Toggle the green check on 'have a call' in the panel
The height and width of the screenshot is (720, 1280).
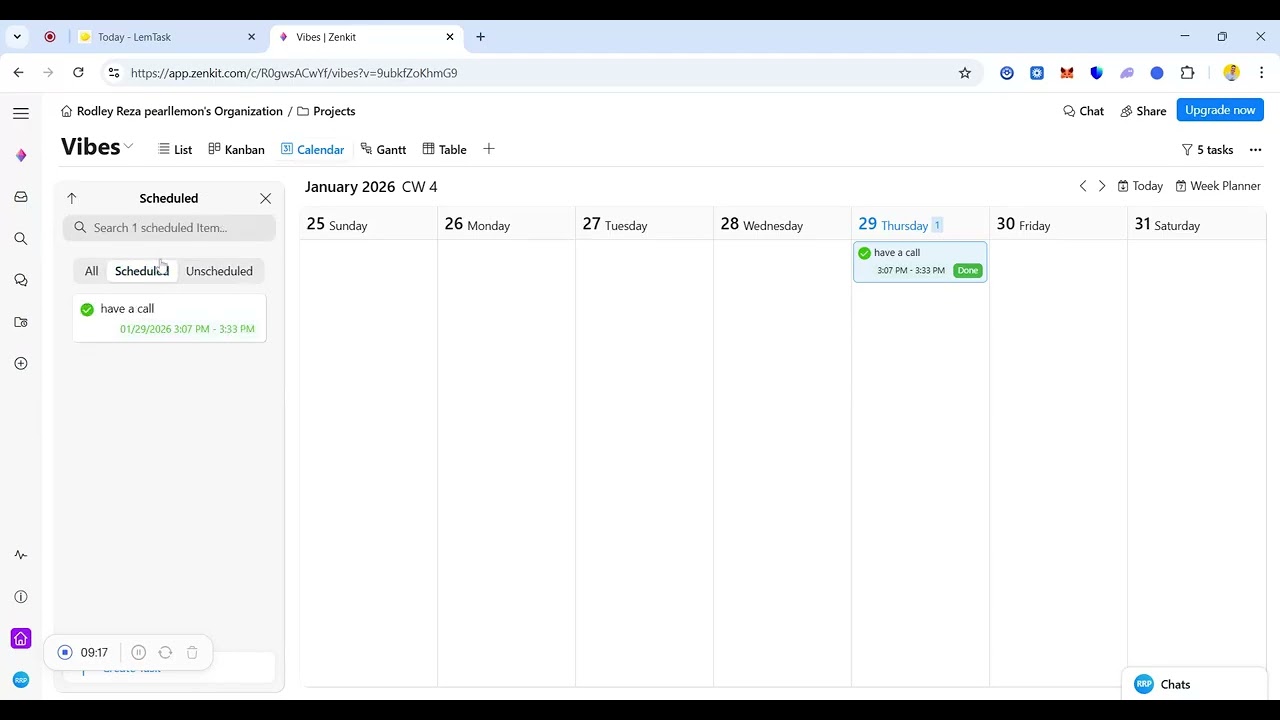tap(87, 309)
